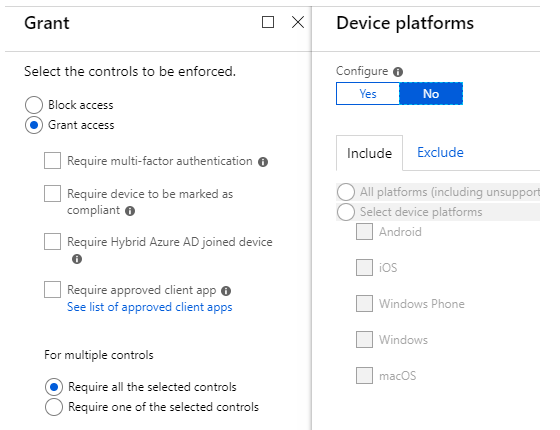This screenshot has width=560, height=430.
Task: Click info icon next to Configure label
Action: click(398, 72)
